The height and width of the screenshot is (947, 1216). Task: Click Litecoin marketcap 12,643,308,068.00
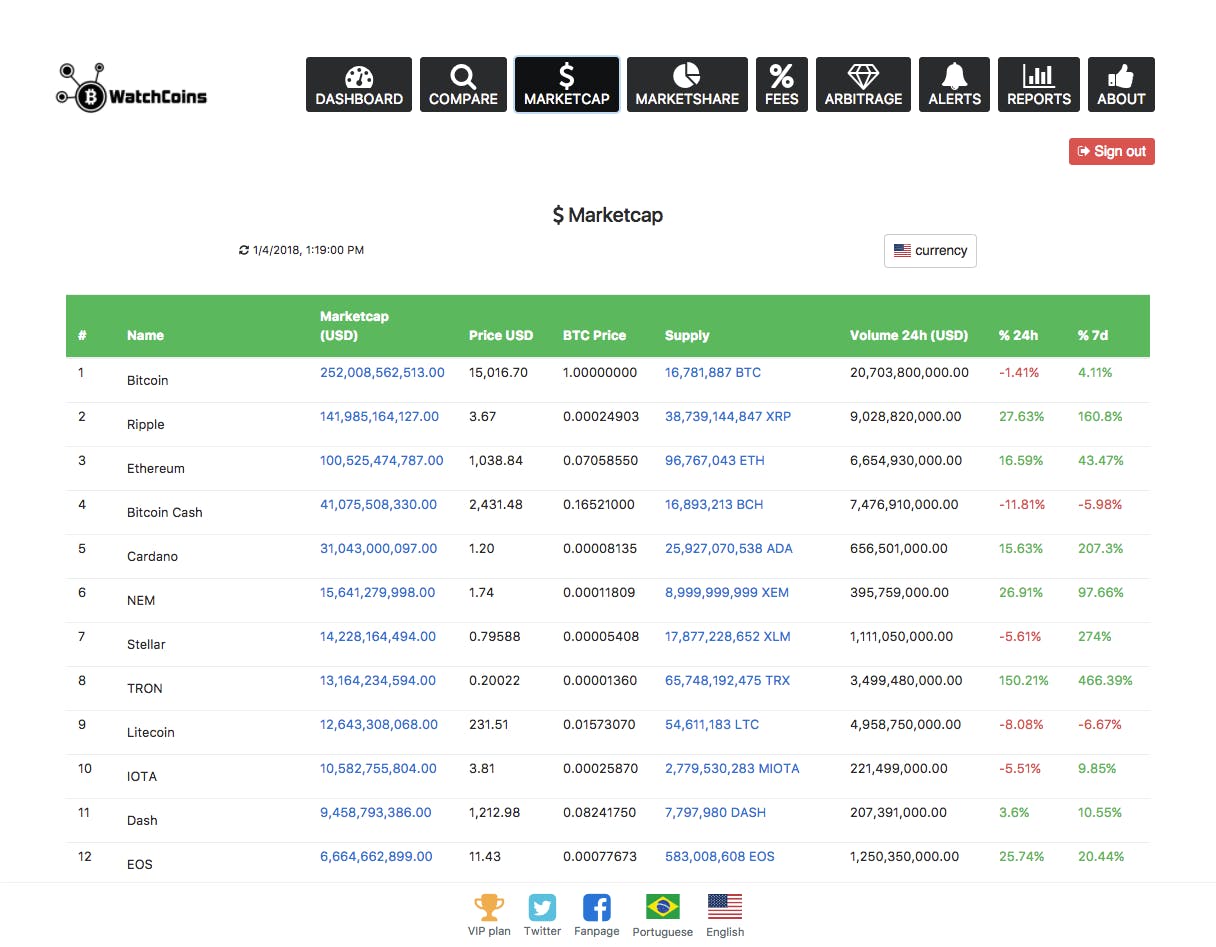pyautogui.click(x=379, y=724)
